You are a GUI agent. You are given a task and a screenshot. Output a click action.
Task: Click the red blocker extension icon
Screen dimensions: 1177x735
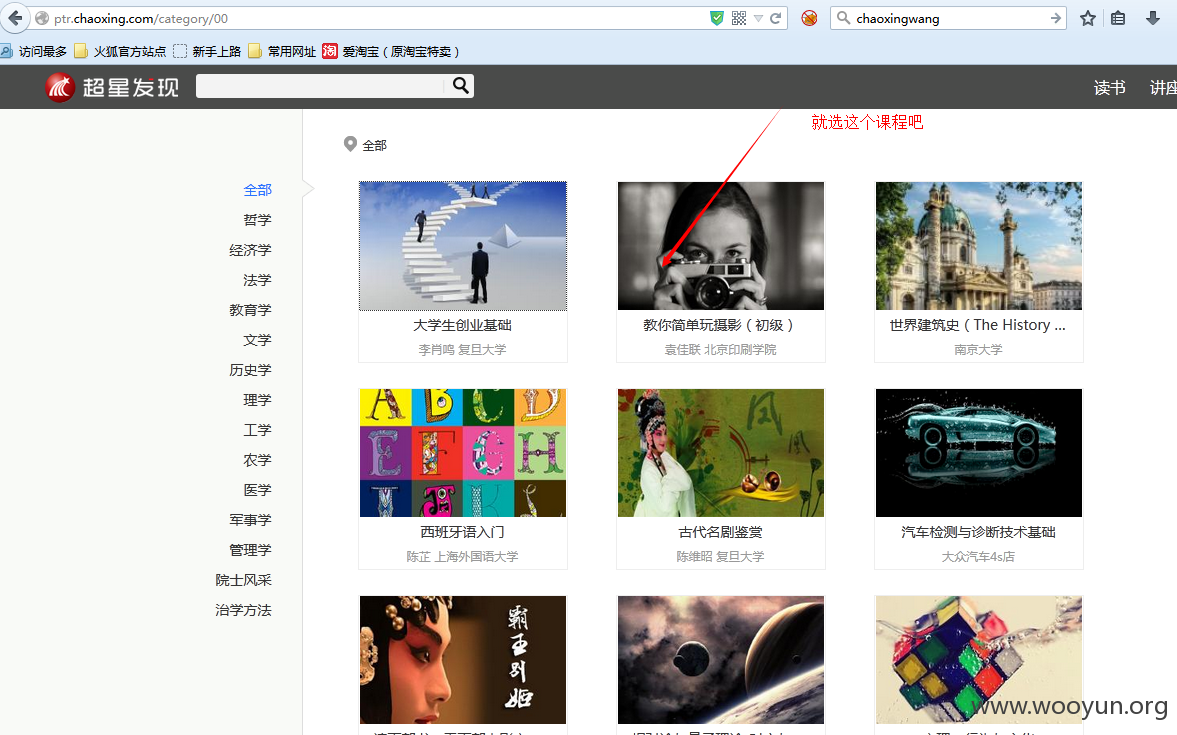[x=809, y=18]
